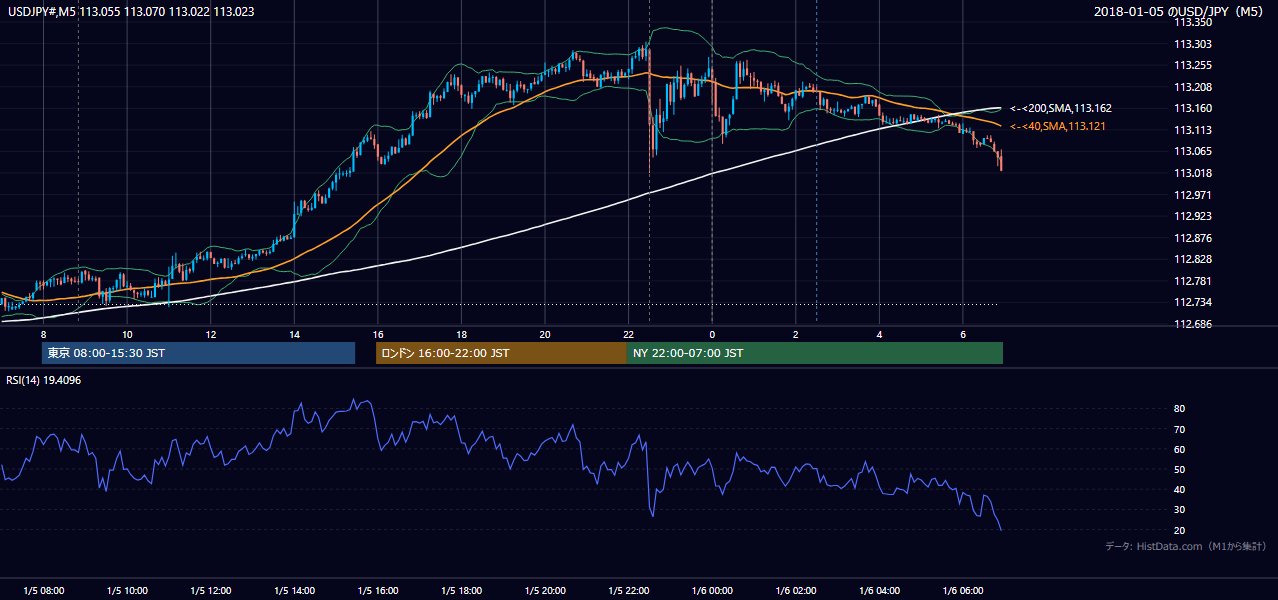Image resolution: width=1278 pixels, height=600 pixels.
Task: Click RSI scale value 70
Action: click(1179, 429)
